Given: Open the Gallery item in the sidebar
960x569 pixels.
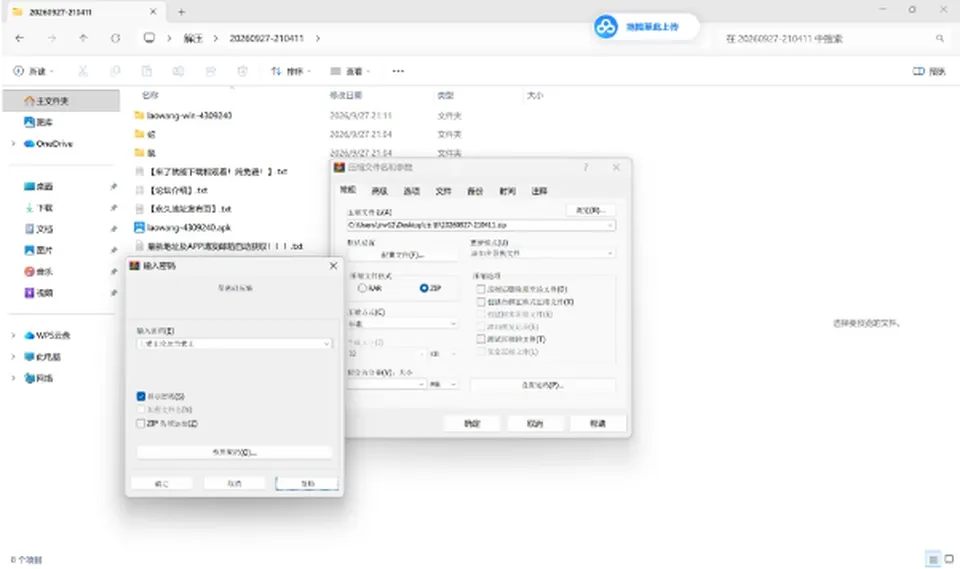Looking at the screenshot, I should pos(38,122).
